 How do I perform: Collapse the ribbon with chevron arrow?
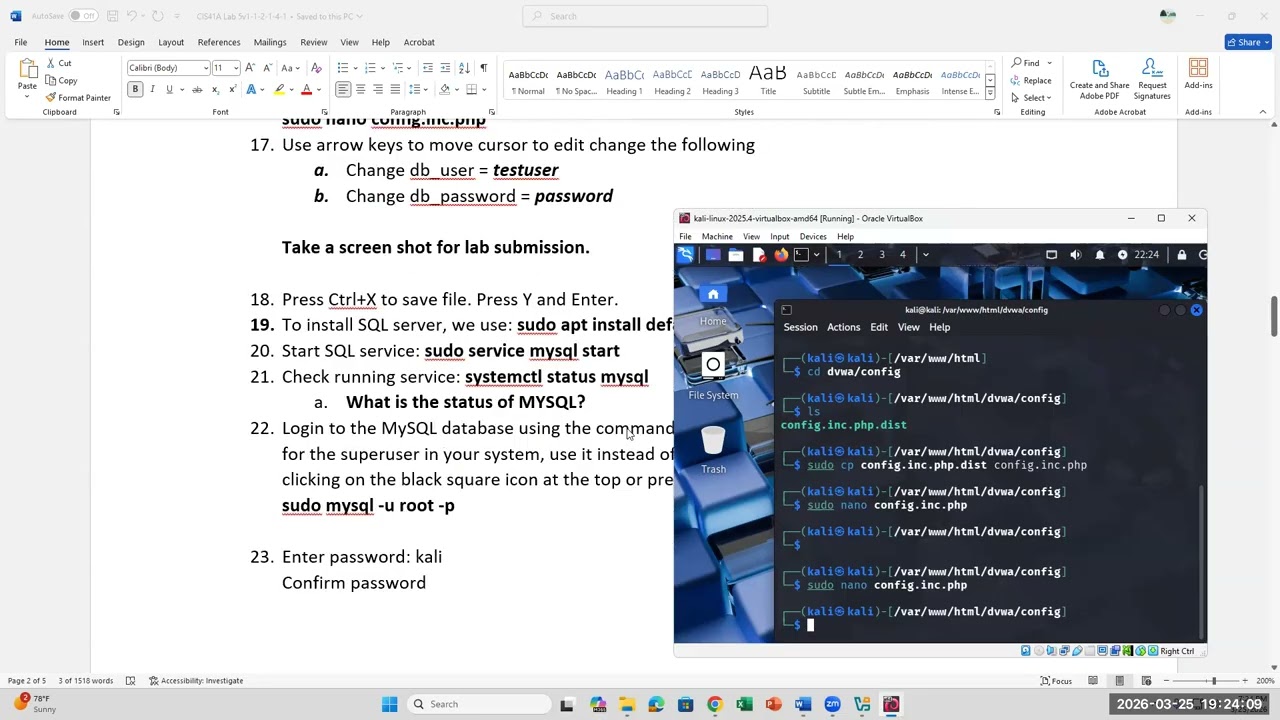(1263, 112)
